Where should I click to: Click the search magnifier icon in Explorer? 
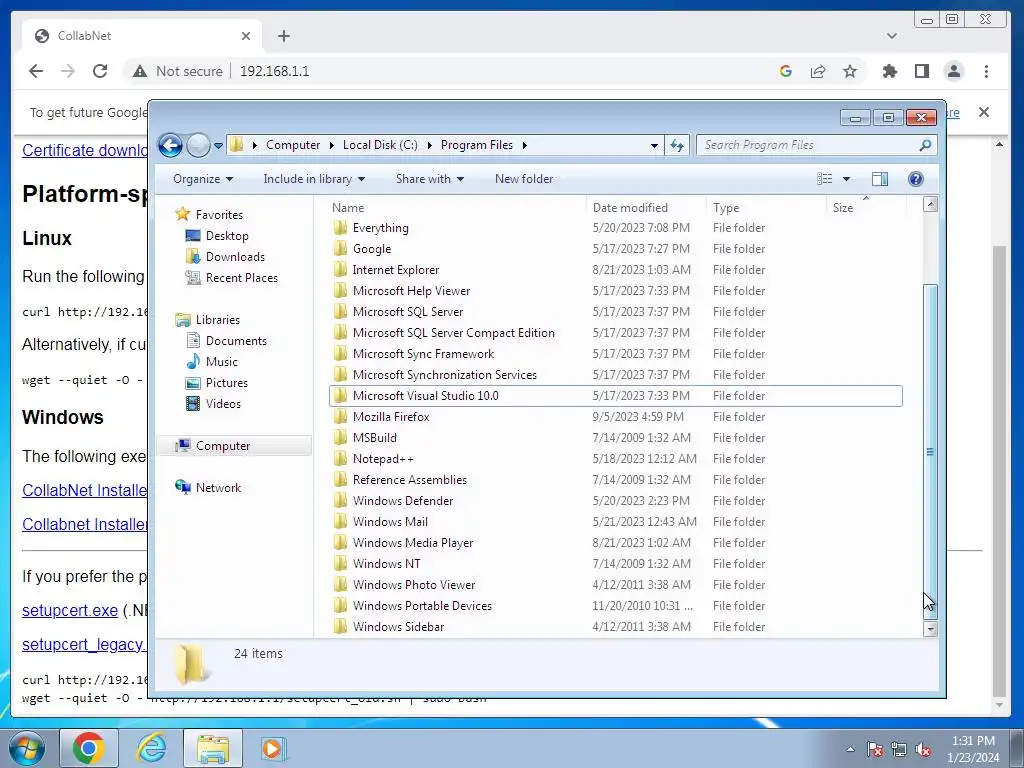(925, 145)
